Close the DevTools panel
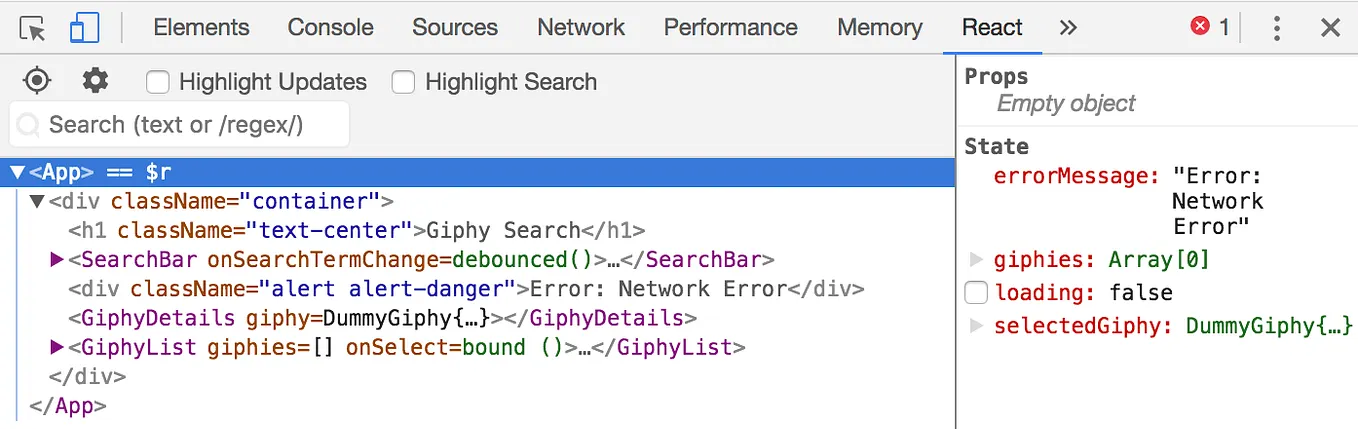Viewport: 1358px width, 429px height. (x=1330, y=28)
